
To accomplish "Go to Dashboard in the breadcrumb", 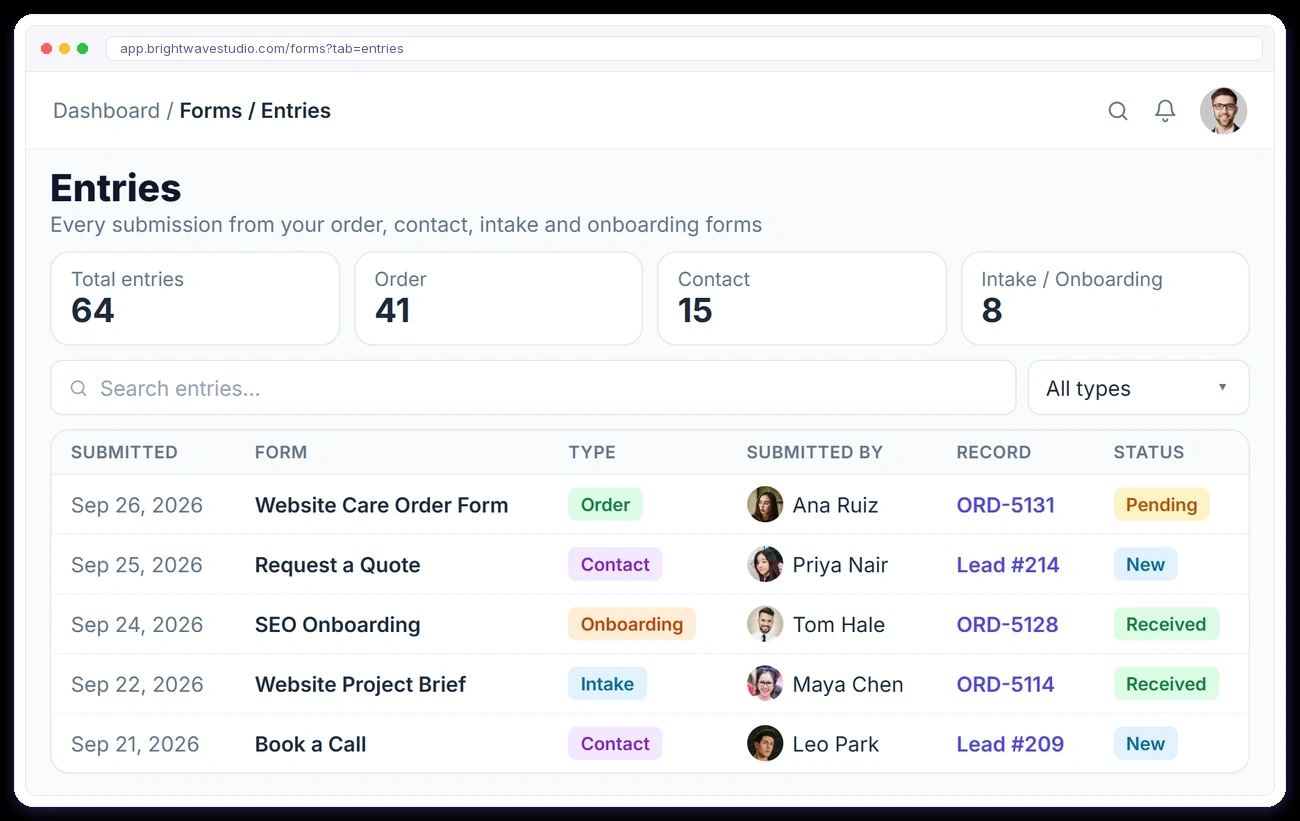I will [106, 111].
